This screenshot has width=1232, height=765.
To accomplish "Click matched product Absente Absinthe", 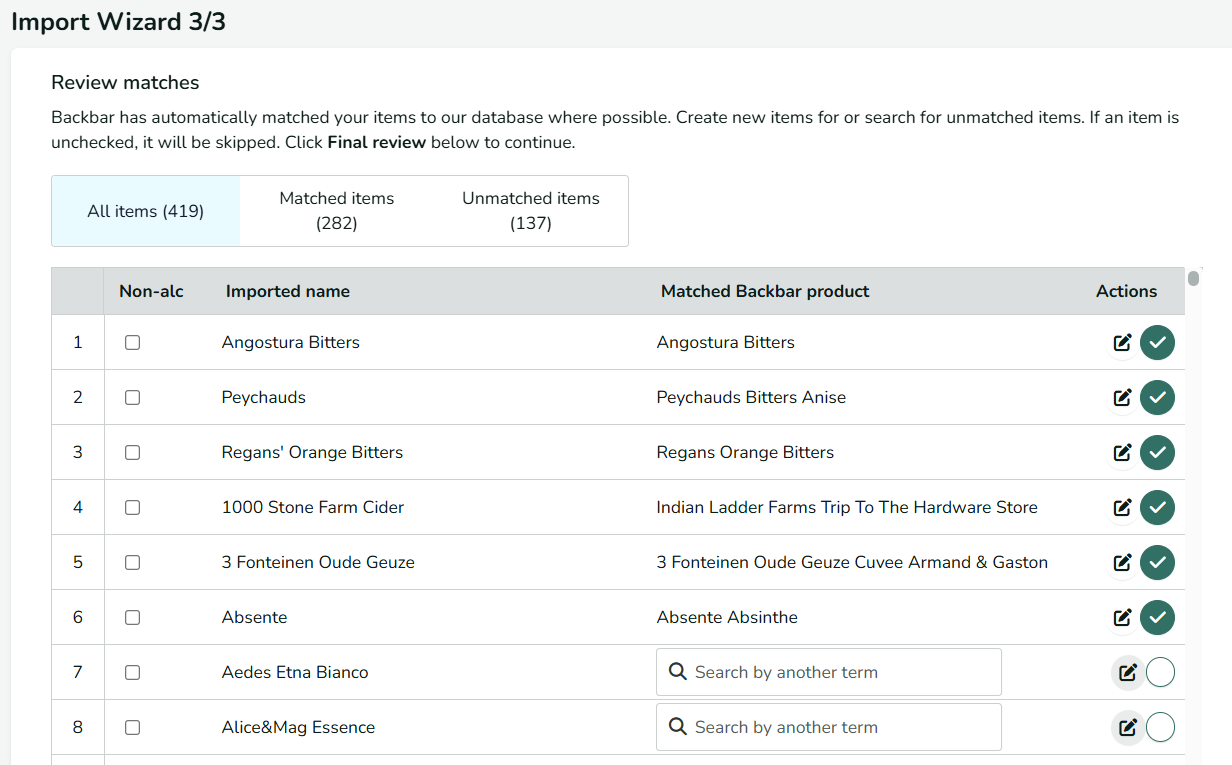I will pyautogui.click(x=727, y=618).
